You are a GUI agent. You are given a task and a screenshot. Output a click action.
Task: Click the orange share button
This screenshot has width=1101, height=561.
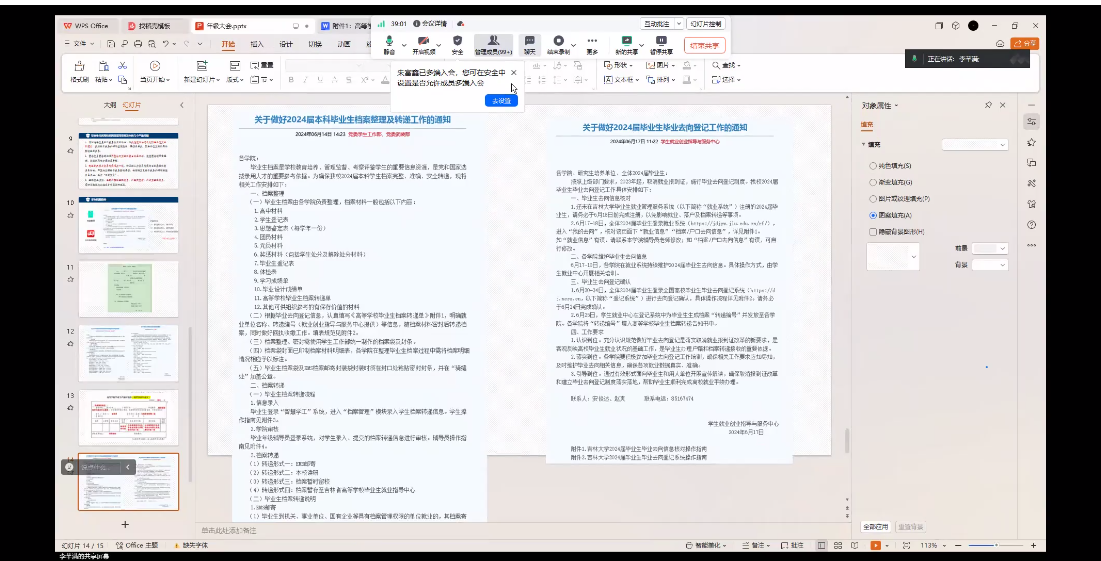[1024, 44]
